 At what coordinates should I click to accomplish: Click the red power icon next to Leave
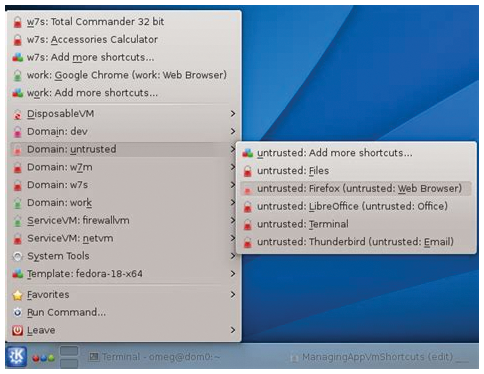coord(17,330)
